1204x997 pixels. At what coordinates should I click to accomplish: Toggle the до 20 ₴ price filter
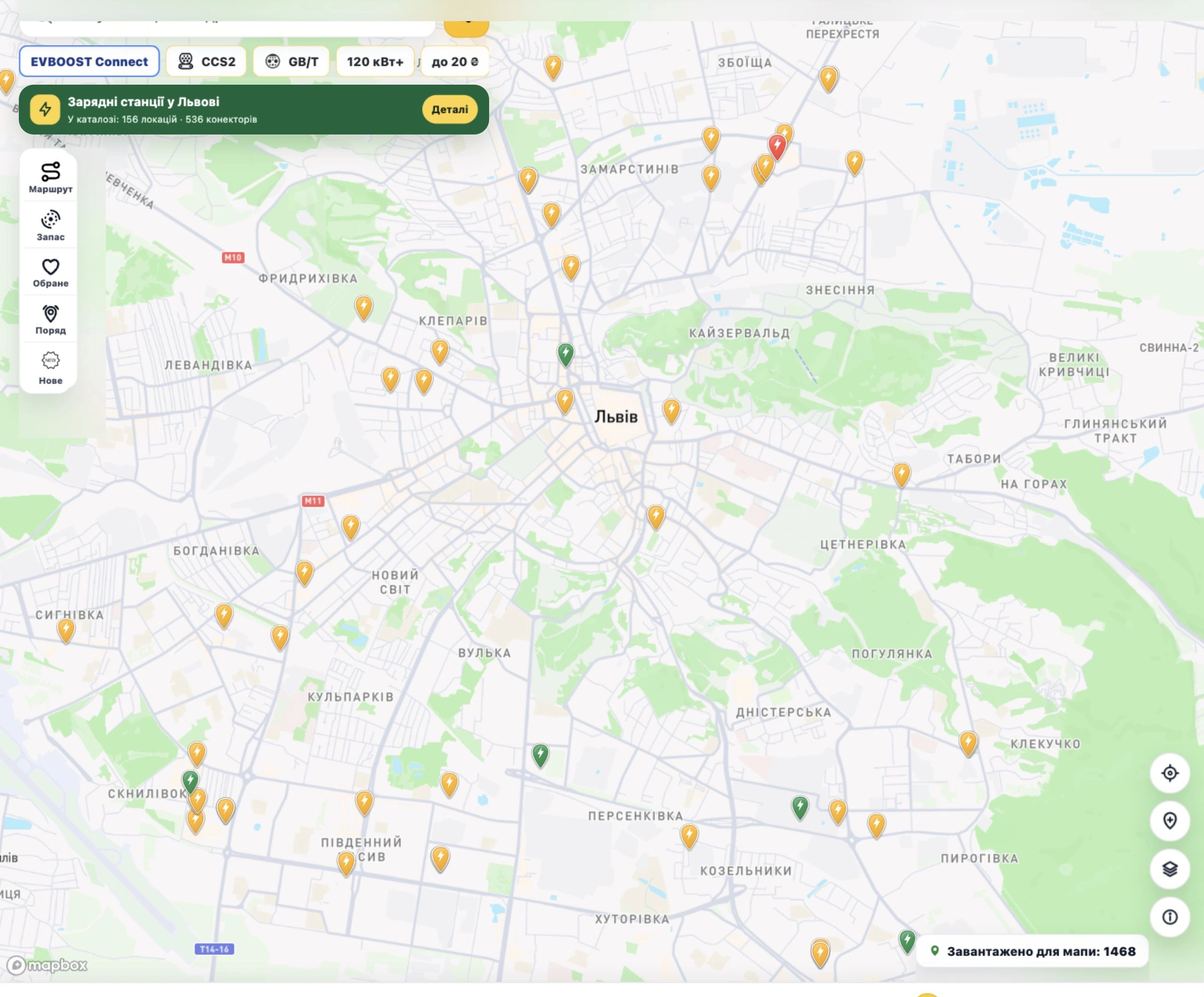pyautogui.click(x=455, y=61)
